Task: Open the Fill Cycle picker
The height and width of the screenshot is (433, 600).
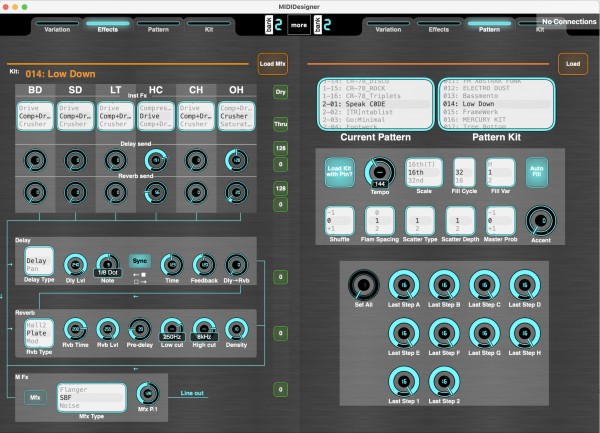Action: 464,173
